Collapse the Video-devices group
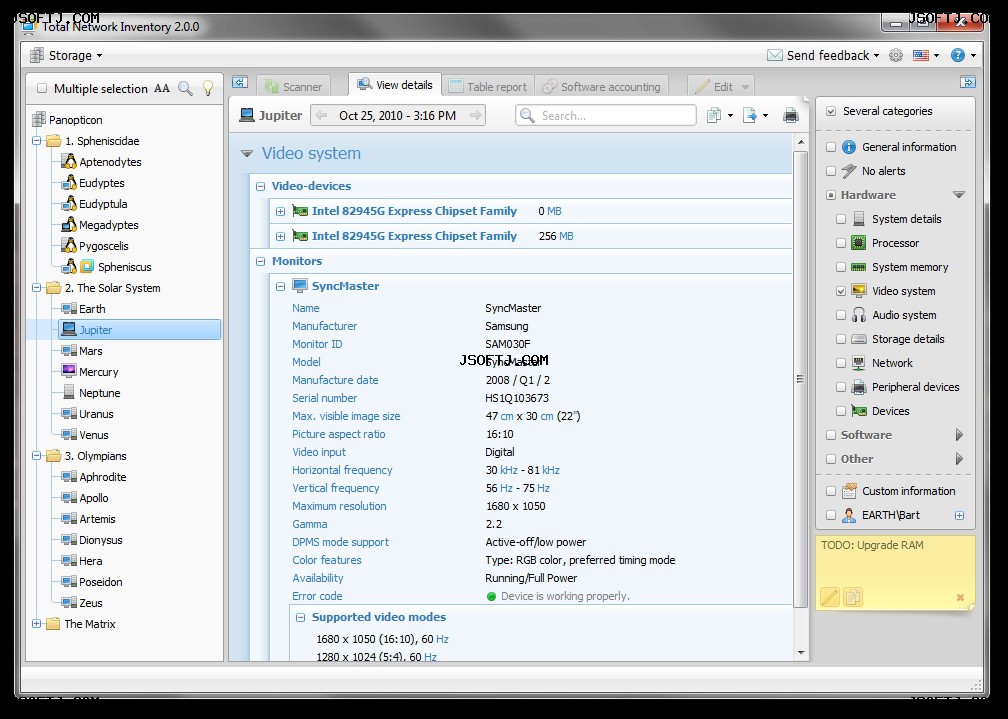 coord(260,187)
